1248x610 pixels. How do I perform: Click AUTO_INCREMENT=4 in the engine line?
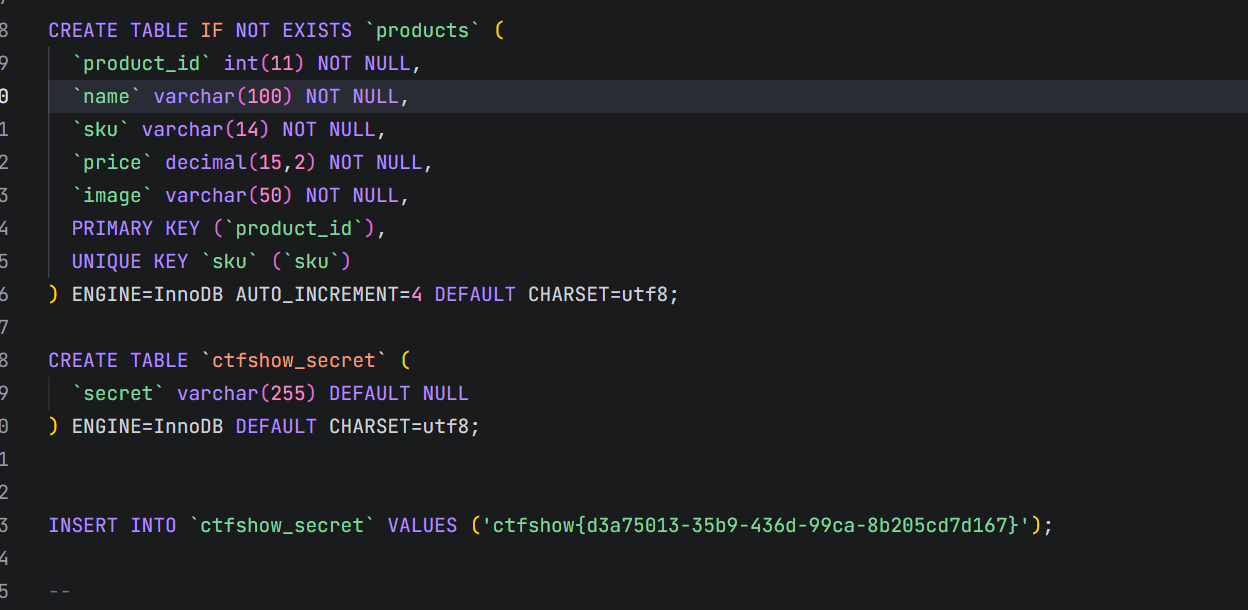329,294
